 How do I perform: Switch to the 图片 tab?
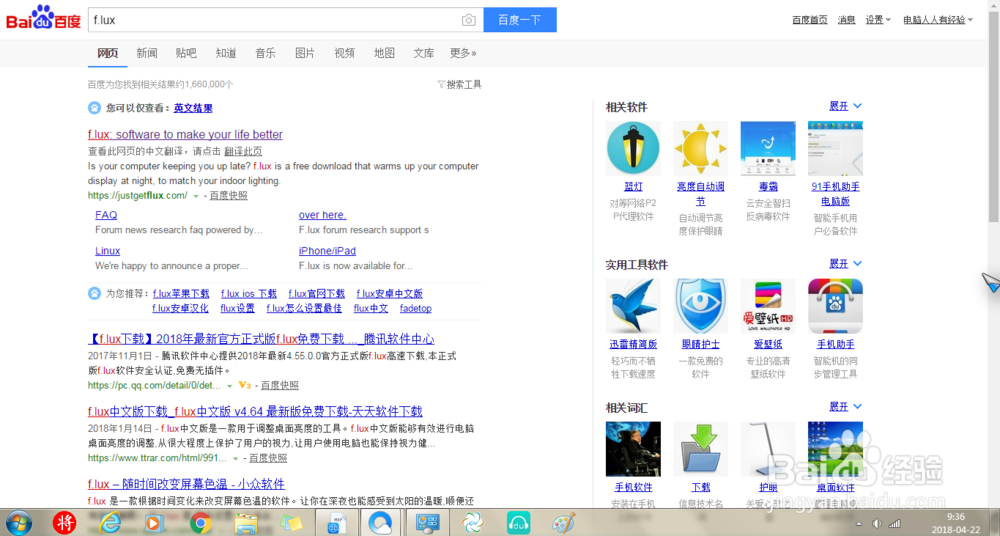305,53
